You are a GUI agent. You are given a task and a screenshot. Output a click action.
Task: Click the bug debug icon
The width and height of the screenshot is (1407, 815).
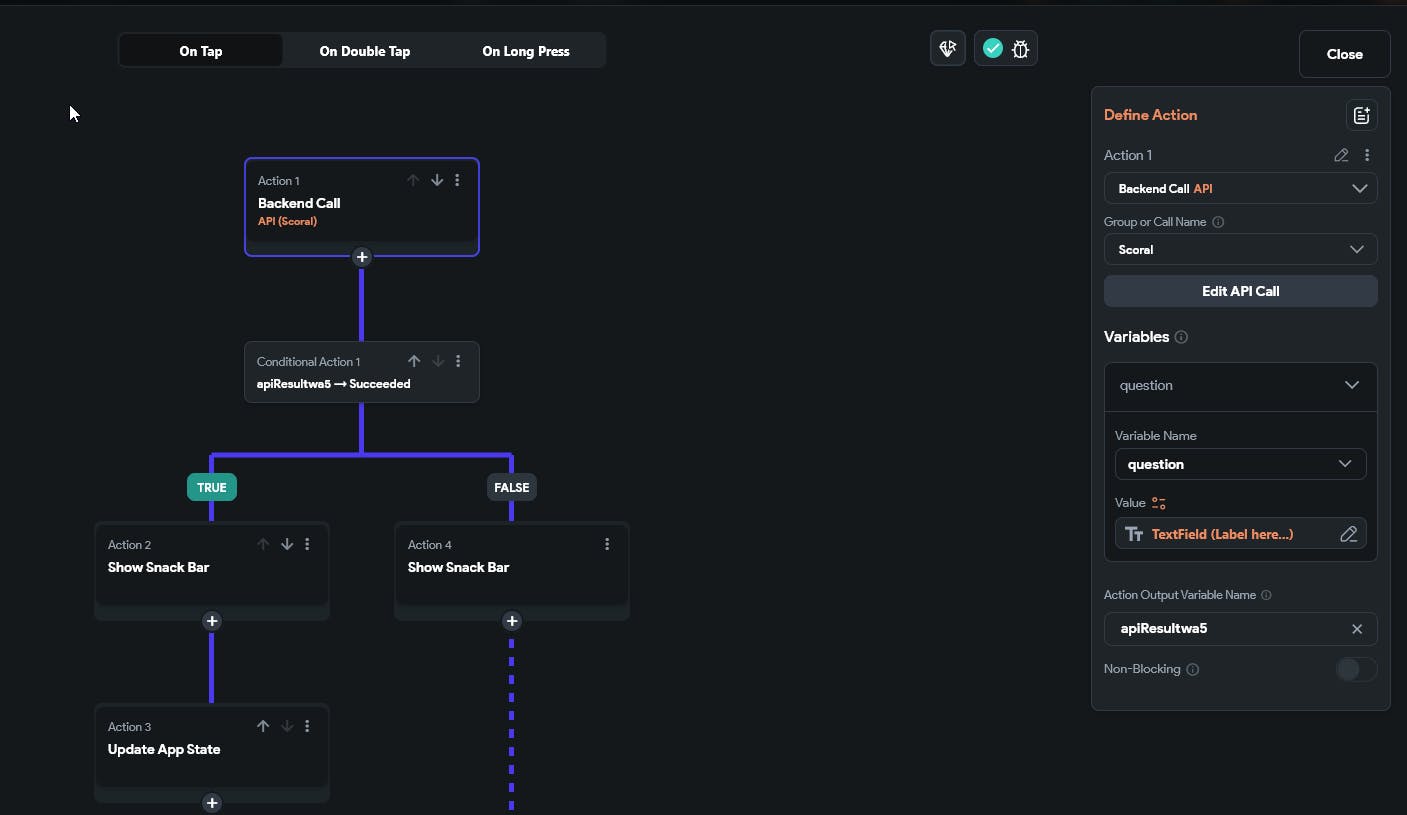pos(1020,48)
